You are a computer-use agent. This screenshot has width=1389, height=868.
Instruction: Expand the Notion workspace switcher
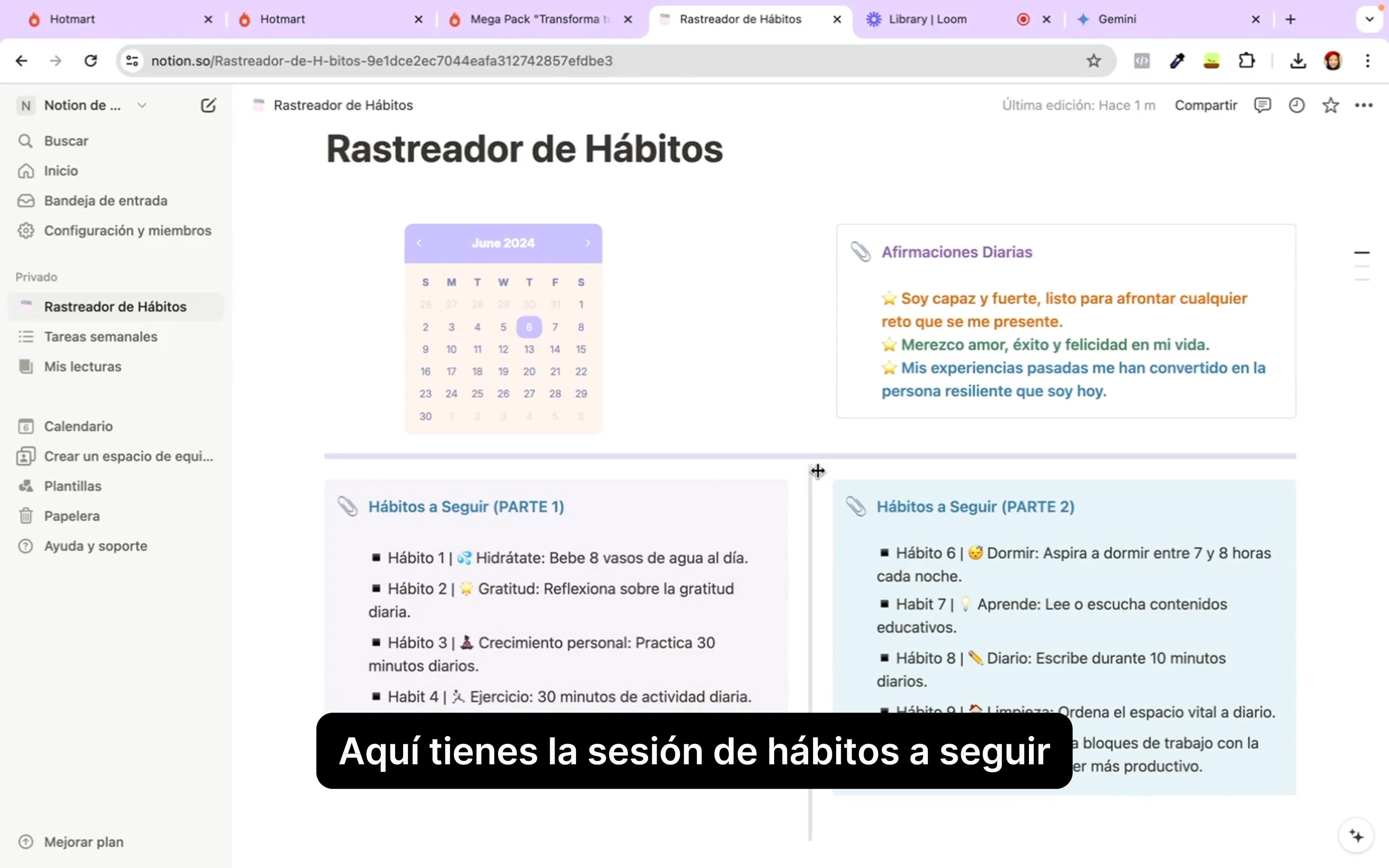(142, 105)
